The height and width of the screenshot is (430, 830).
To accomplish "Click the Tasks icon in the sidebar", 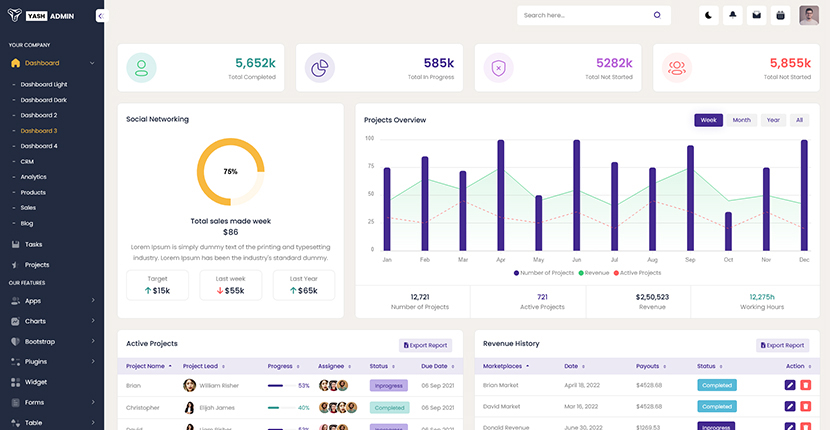I will coord(15,245).
